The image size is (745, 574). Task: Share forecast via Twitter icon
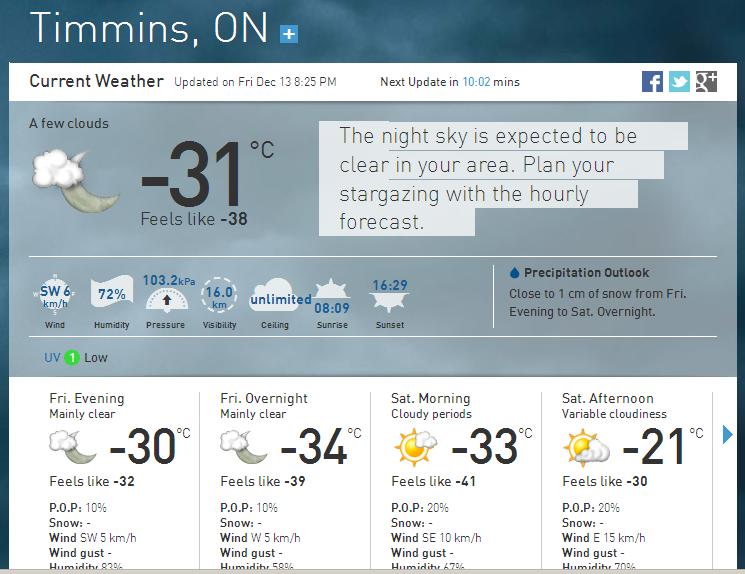(679, 82)
